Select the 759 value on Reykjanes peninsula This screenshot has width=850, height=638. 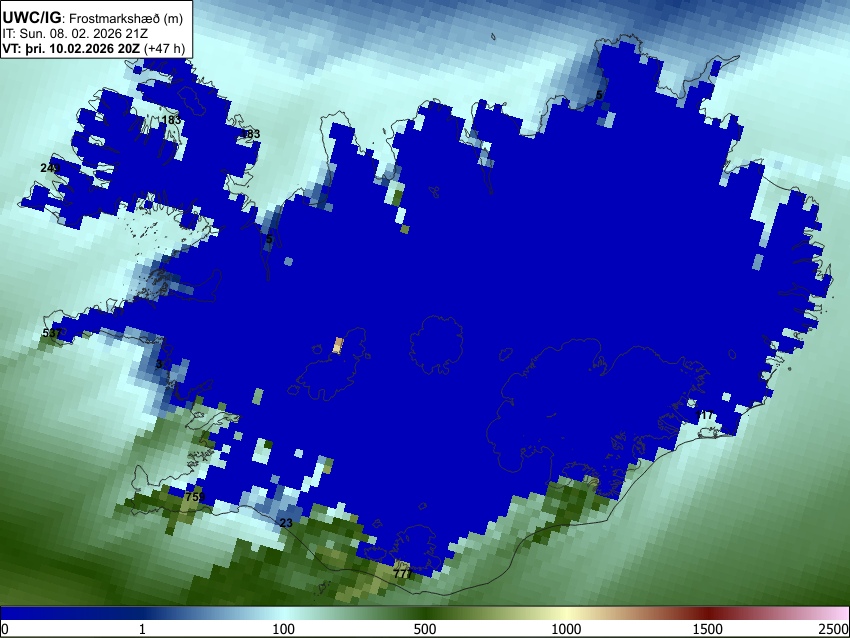point(195,497)
